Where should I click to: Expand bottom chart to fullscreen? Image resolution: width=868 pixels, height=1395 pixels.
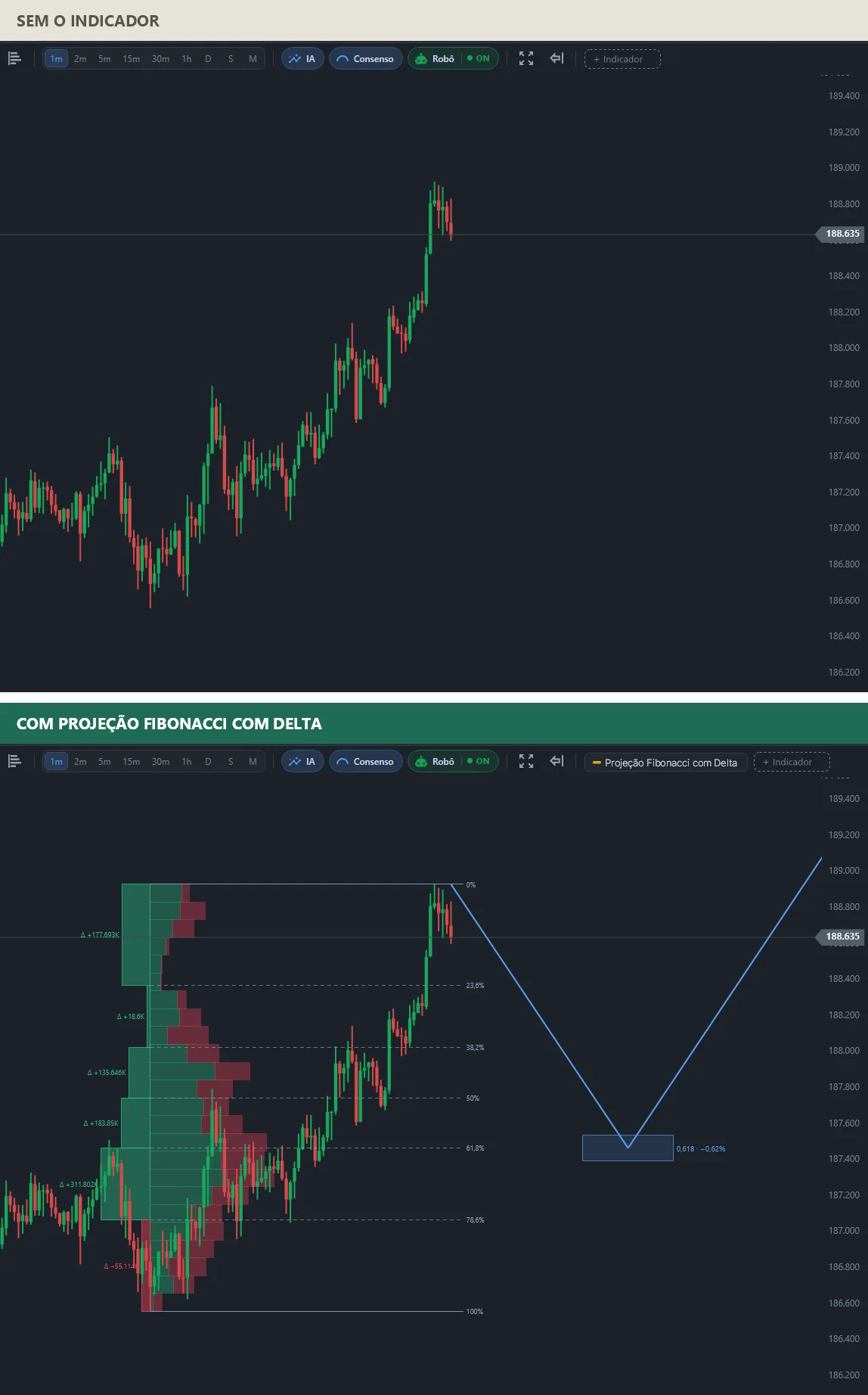[526, 761]
